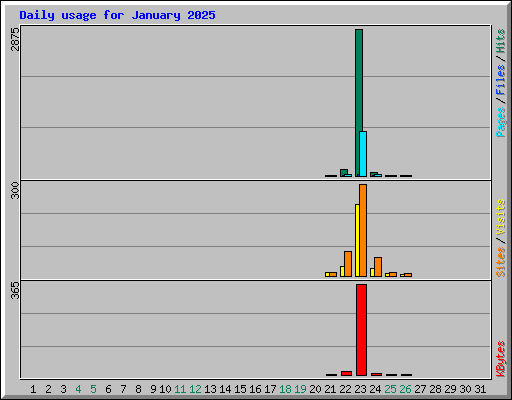
Task: Click the green weekend day 25 label
Action: point(390,389)
